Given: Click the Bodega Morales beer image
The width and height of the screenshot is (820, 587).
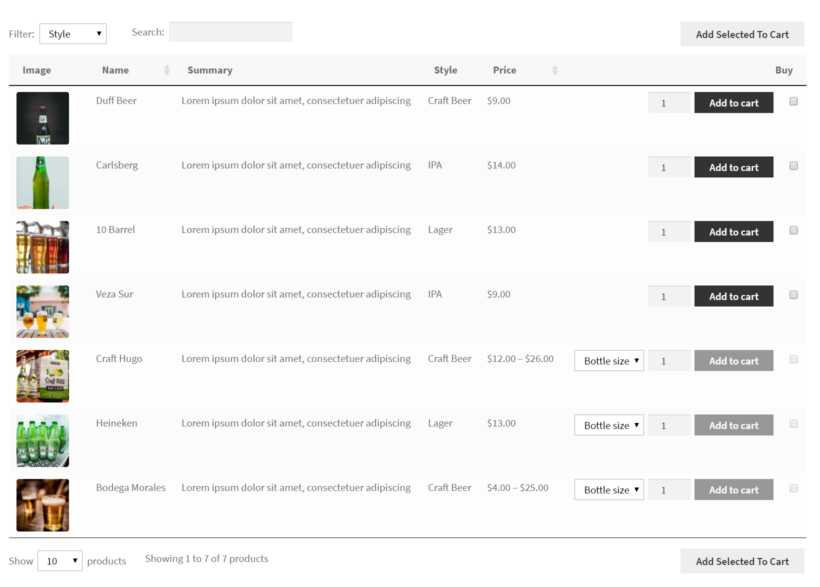Looking at the screenshot, I should [x=42, y=505].
